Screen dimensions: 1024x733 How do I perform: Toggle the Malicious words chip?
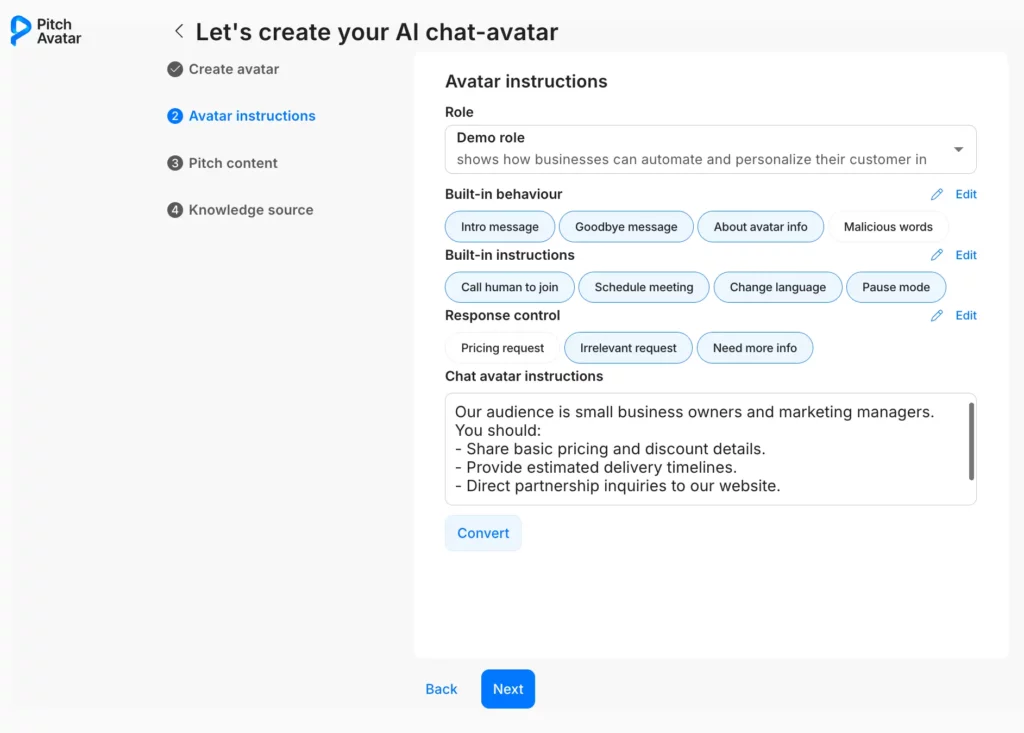coord(887,227)
